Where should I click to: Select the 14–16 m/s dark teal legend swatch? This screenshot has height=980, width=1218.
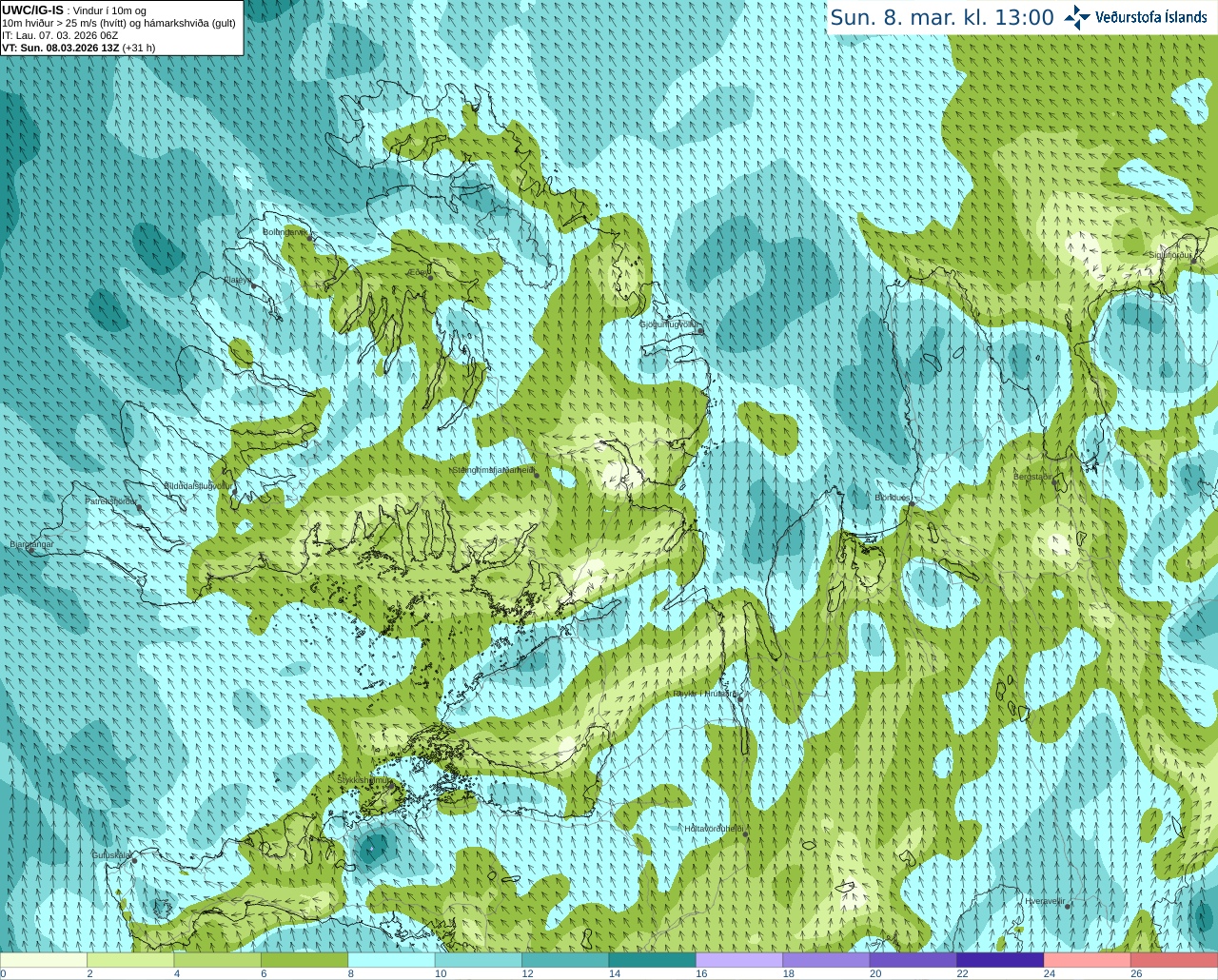point(653,961)
